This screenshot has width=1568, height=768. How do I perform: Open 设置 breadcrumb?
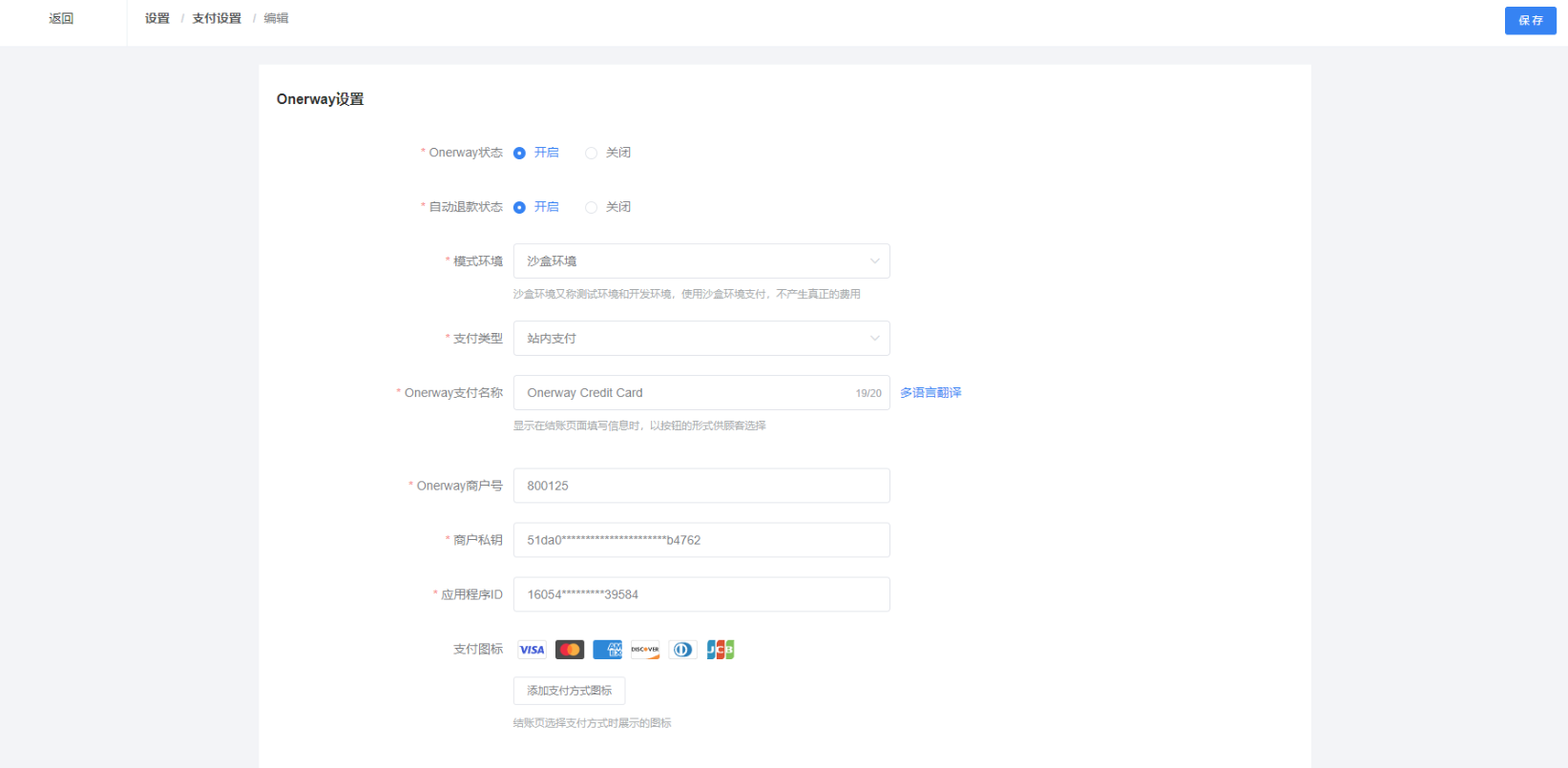(157, 18)
